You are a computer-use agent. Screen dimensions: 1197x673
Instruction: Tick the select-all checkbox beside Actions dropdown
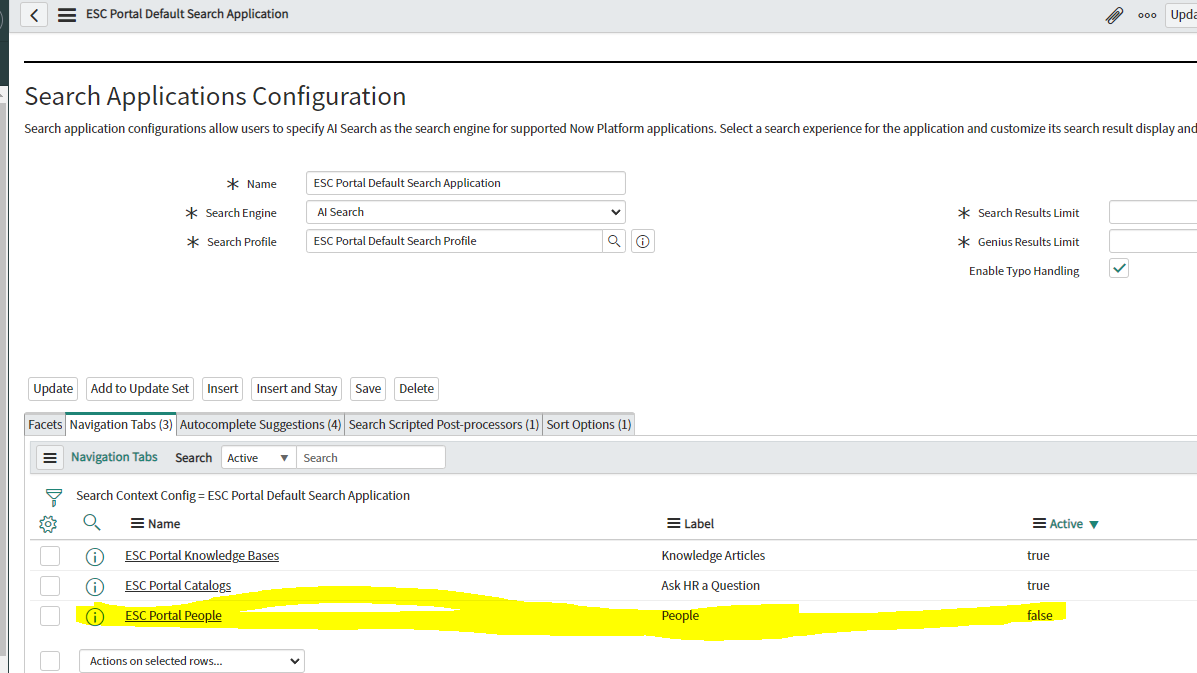coord(50,661)
